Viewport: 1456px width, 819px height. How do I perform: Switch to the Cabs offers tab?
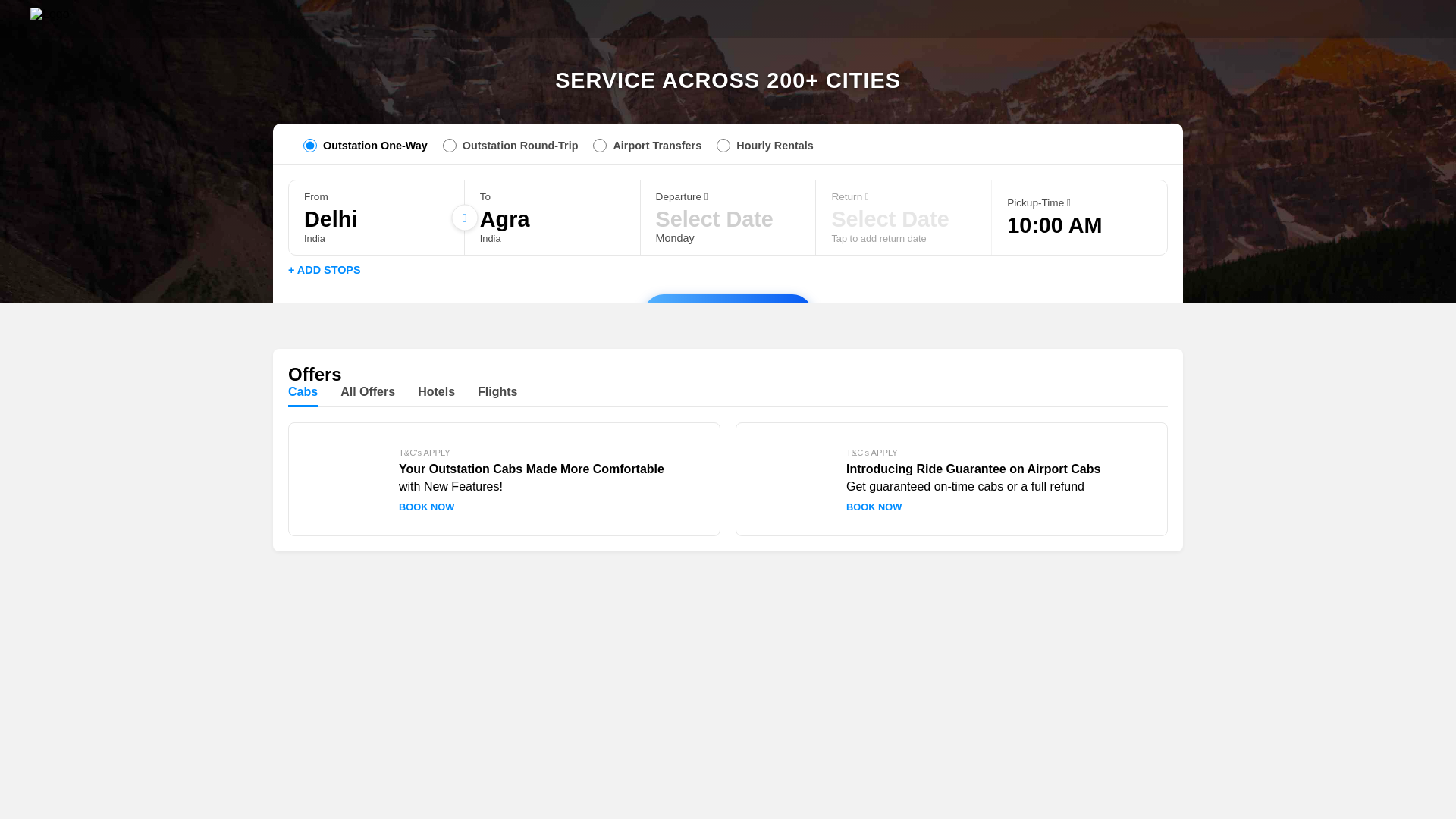(x=303, y=392)
